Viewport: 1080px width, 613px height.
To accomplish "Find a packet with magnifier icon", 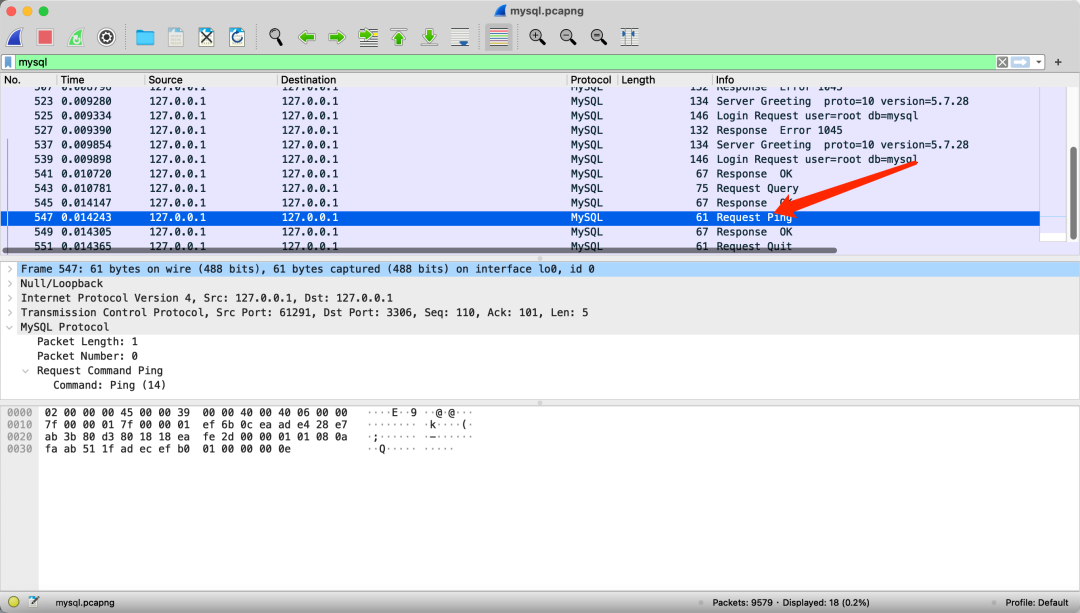I will tap(276, 37).
